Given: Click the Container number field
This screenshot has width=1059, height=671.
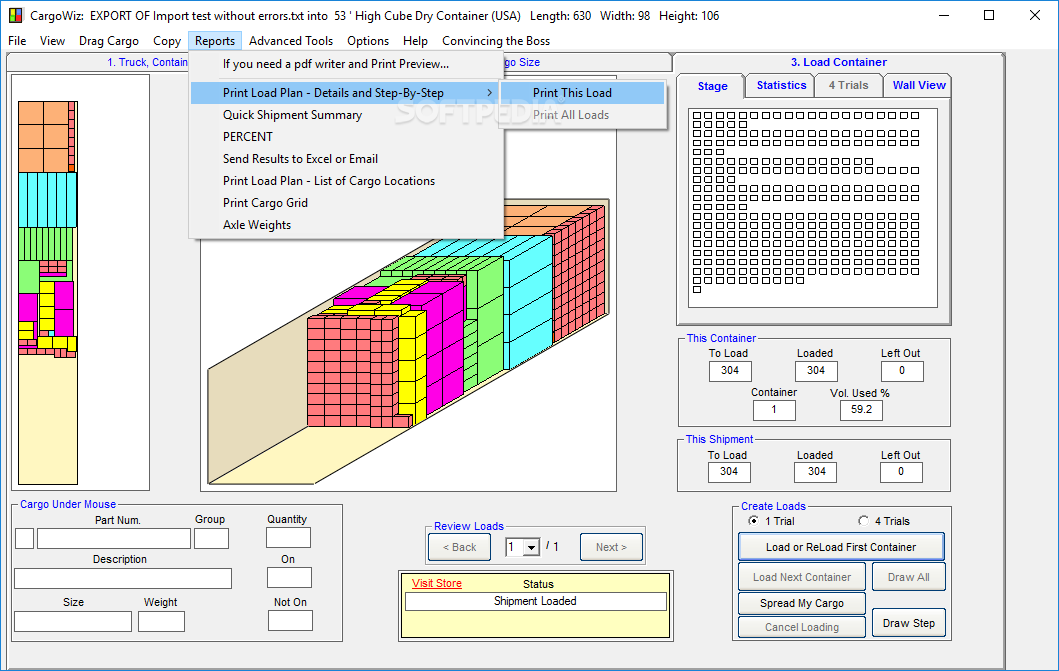Looking at the screenshot, I should pyautogui.click(x=774, y=410).
